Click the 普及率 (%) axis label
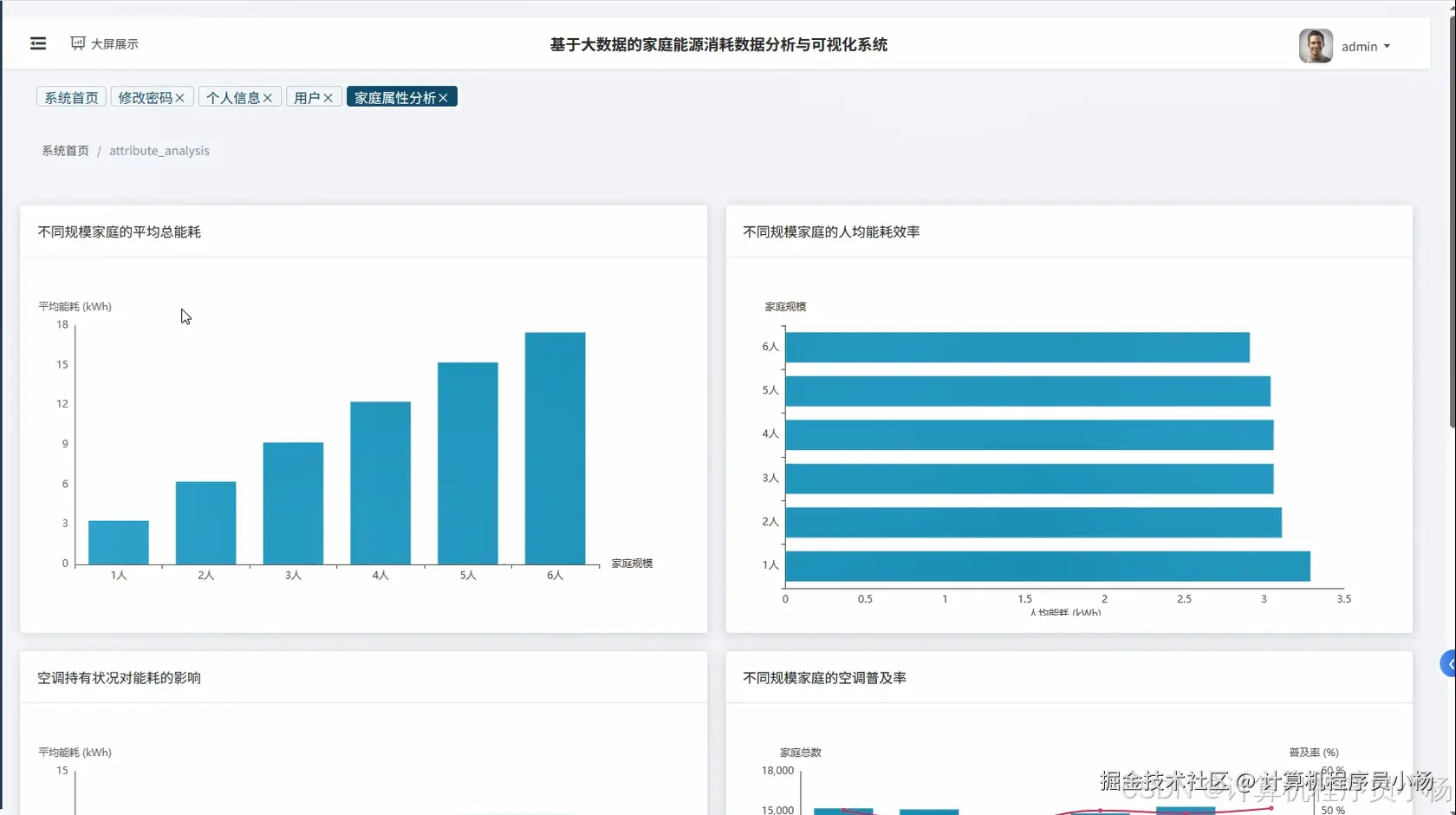 pyautogui.click(x=1313, y=753)
